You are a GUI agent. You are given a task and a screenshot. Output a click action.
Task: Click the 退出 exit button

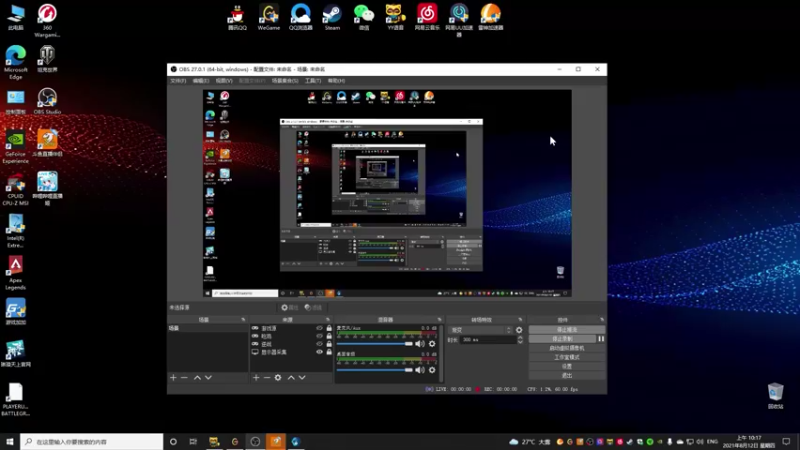click(567, 376)
